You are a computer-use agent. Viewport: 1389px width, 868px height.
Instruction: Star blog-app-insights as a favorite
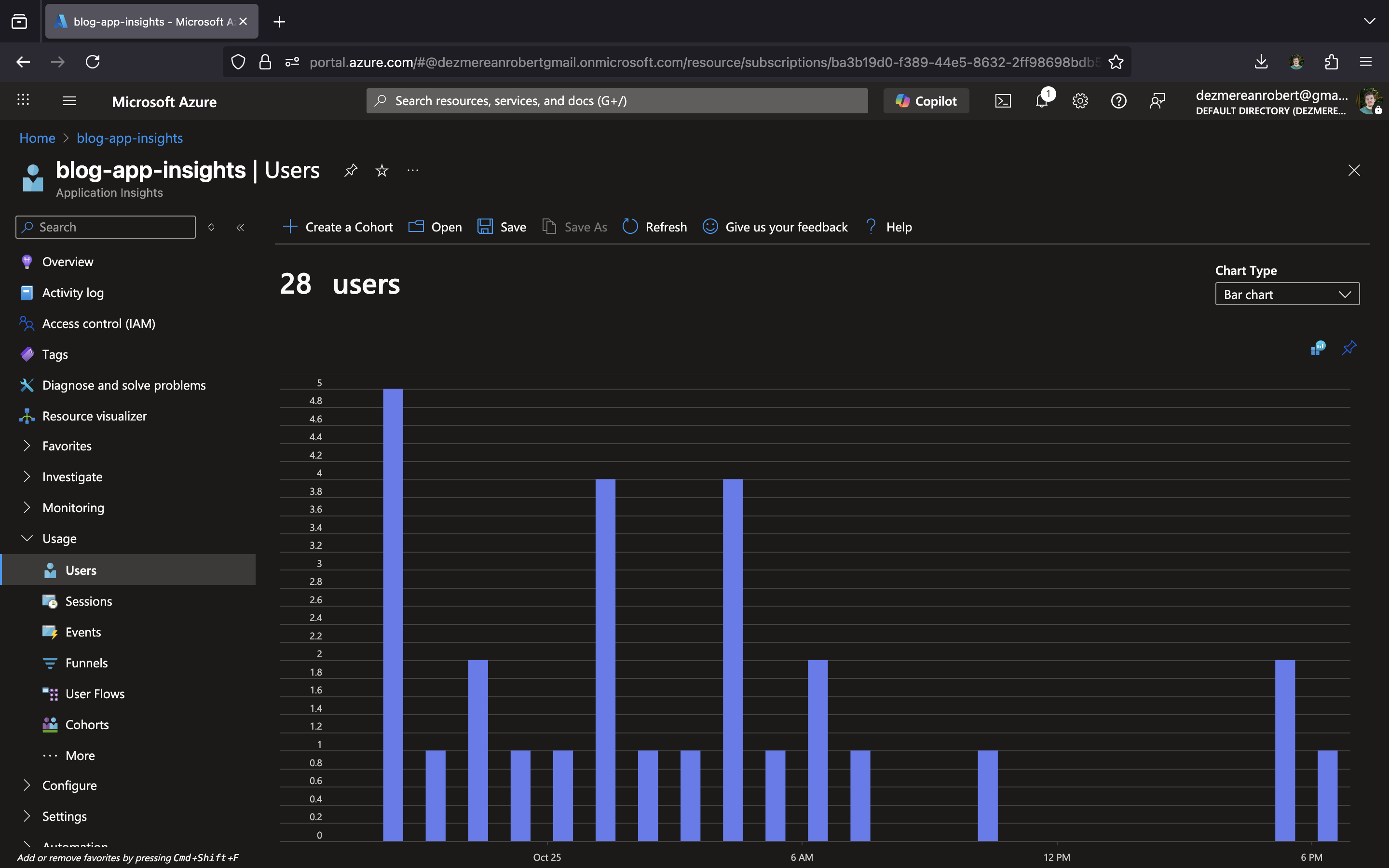[x=381, y=170]
